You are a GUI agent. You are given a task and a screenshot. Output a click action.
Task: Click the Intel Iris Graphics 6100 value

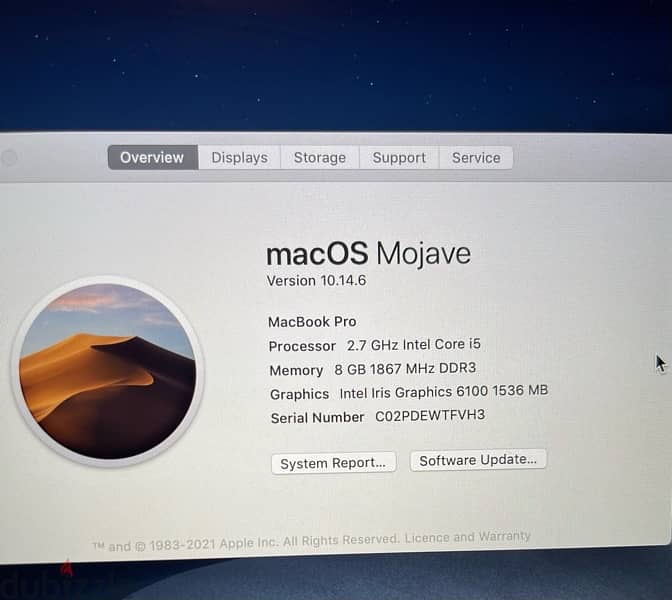pyautogui.click(x=443, y=393)
